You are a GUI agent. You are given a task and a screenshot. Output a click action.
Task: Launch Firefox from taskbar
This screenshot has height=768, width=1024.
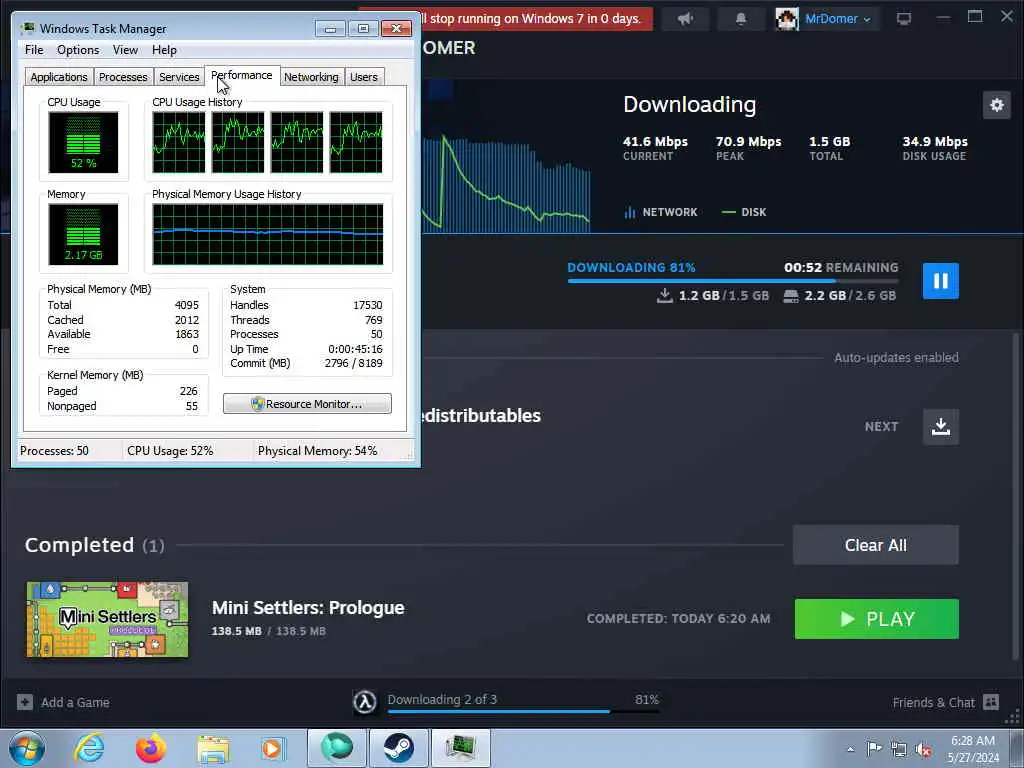151,748
